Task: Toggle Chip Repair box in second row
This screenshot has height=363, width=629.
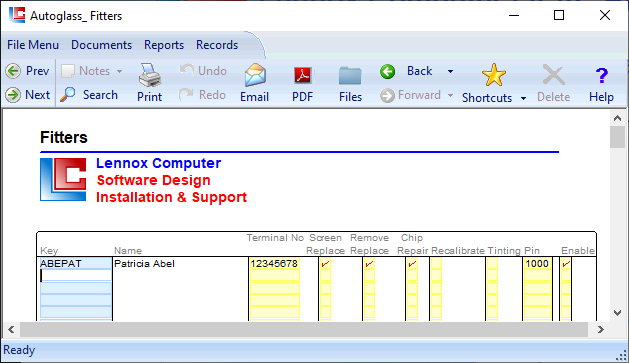Action: (412, 275)
